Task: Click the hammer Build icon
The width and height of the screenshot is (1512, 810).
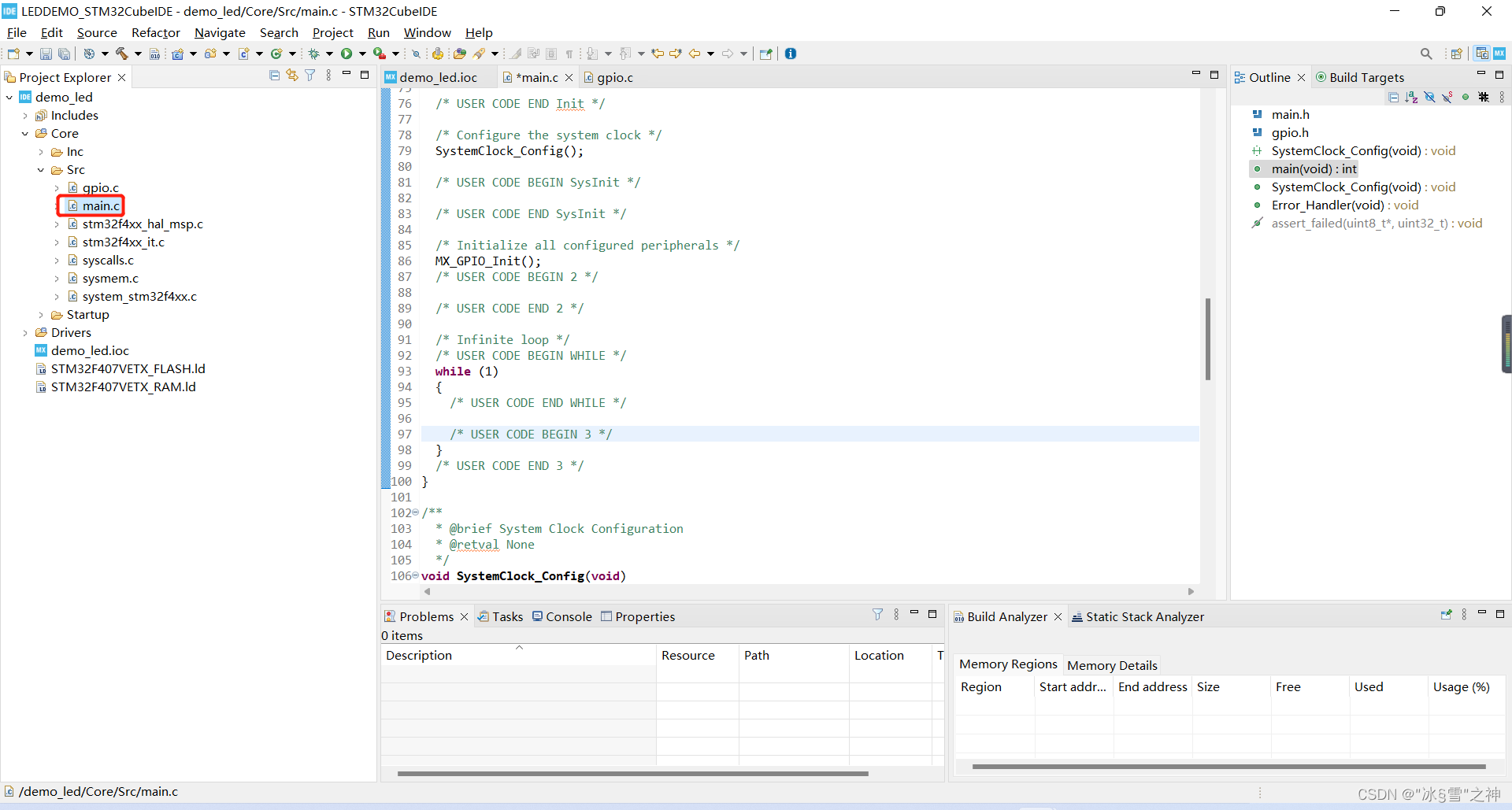Action: [x=122, y=54]
